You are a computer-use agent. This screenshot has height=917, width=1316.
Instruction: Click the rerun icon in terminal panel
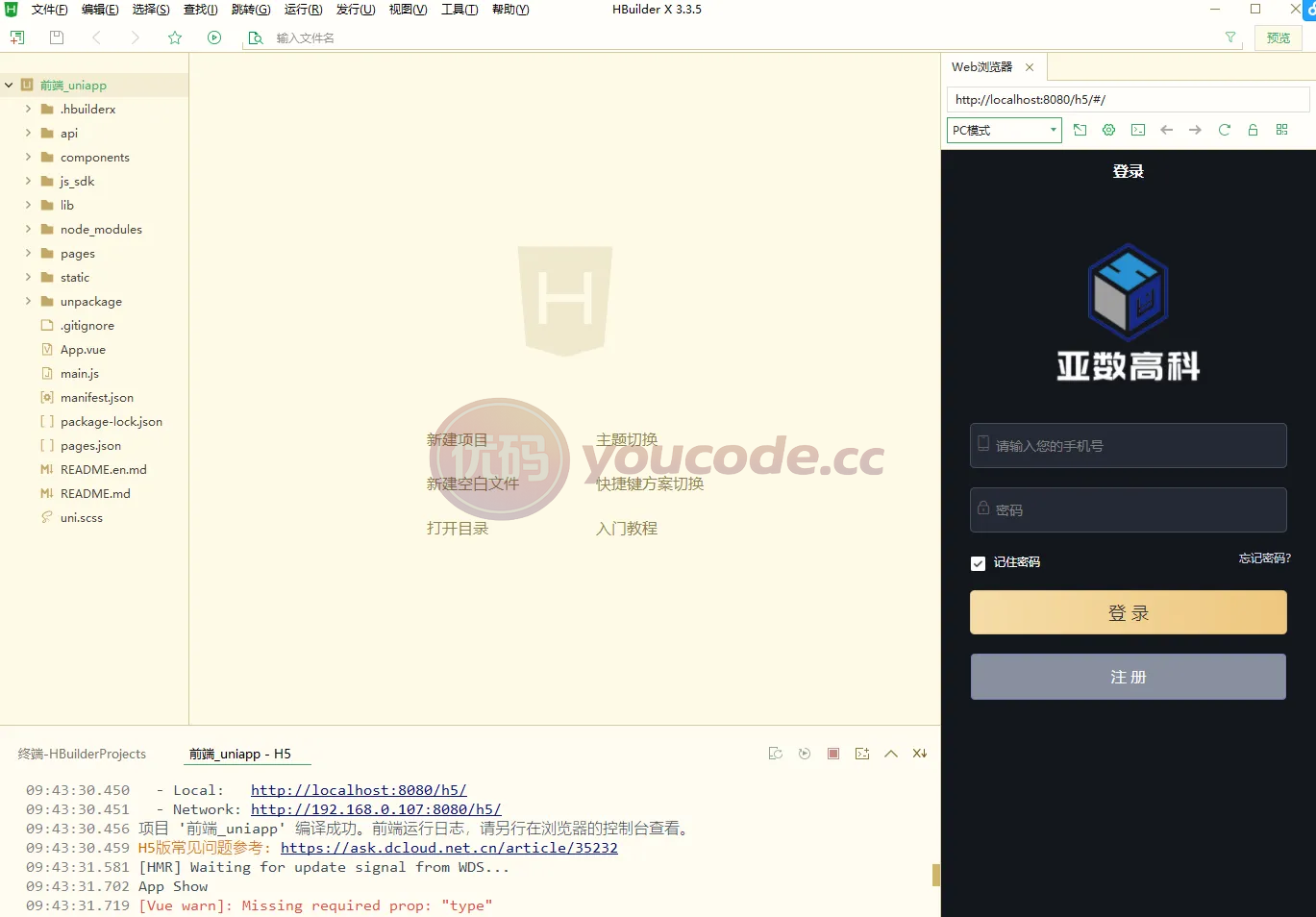coord(805,754)
